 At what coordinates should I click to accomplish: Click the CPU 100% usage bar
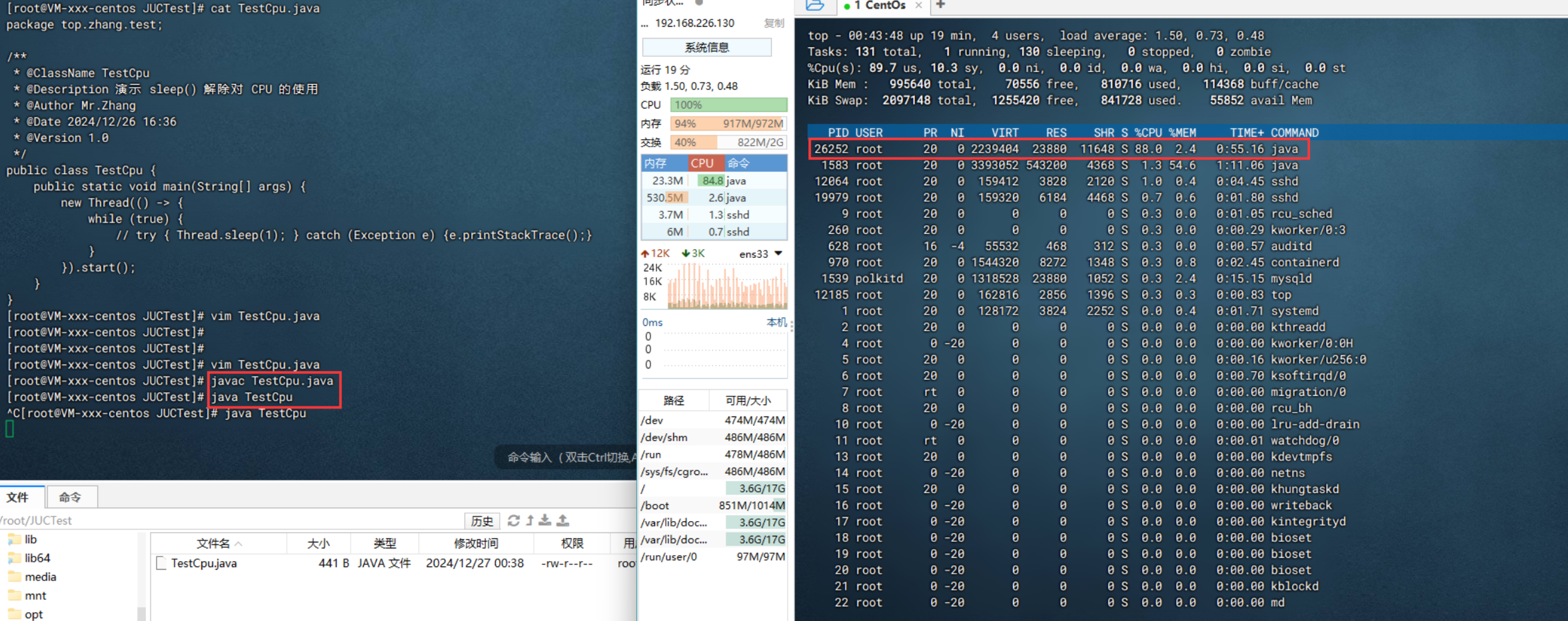(x=728, y=105)
